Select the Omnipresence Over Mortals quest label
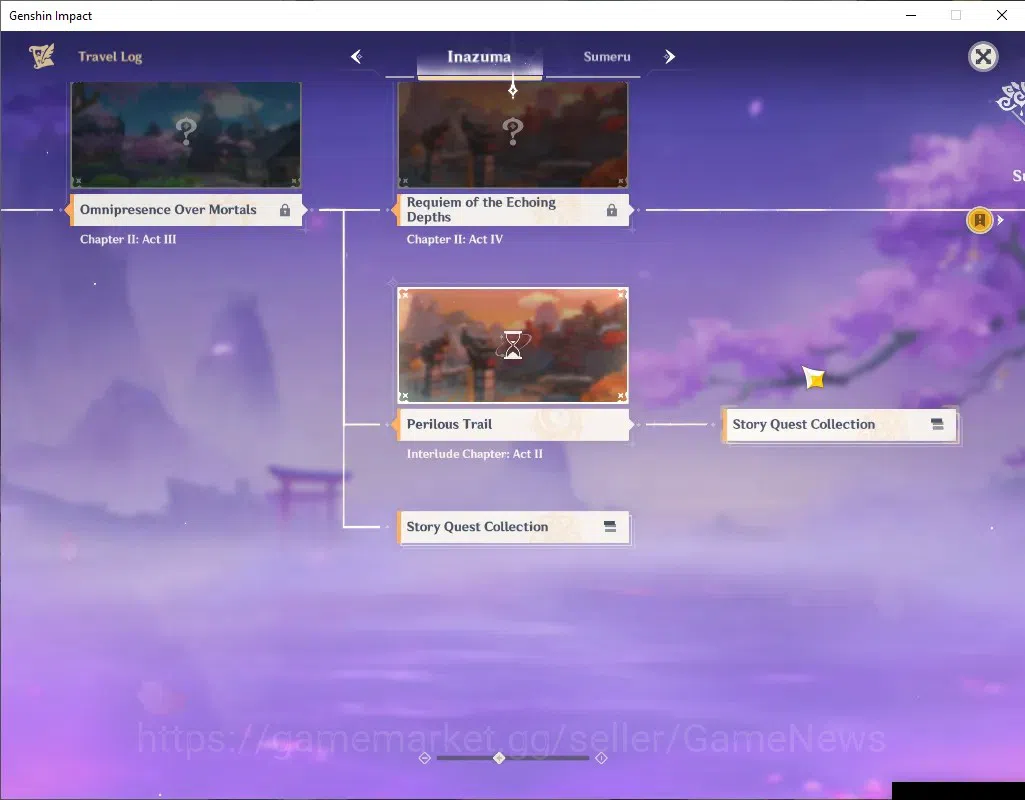 pos(186,210)
